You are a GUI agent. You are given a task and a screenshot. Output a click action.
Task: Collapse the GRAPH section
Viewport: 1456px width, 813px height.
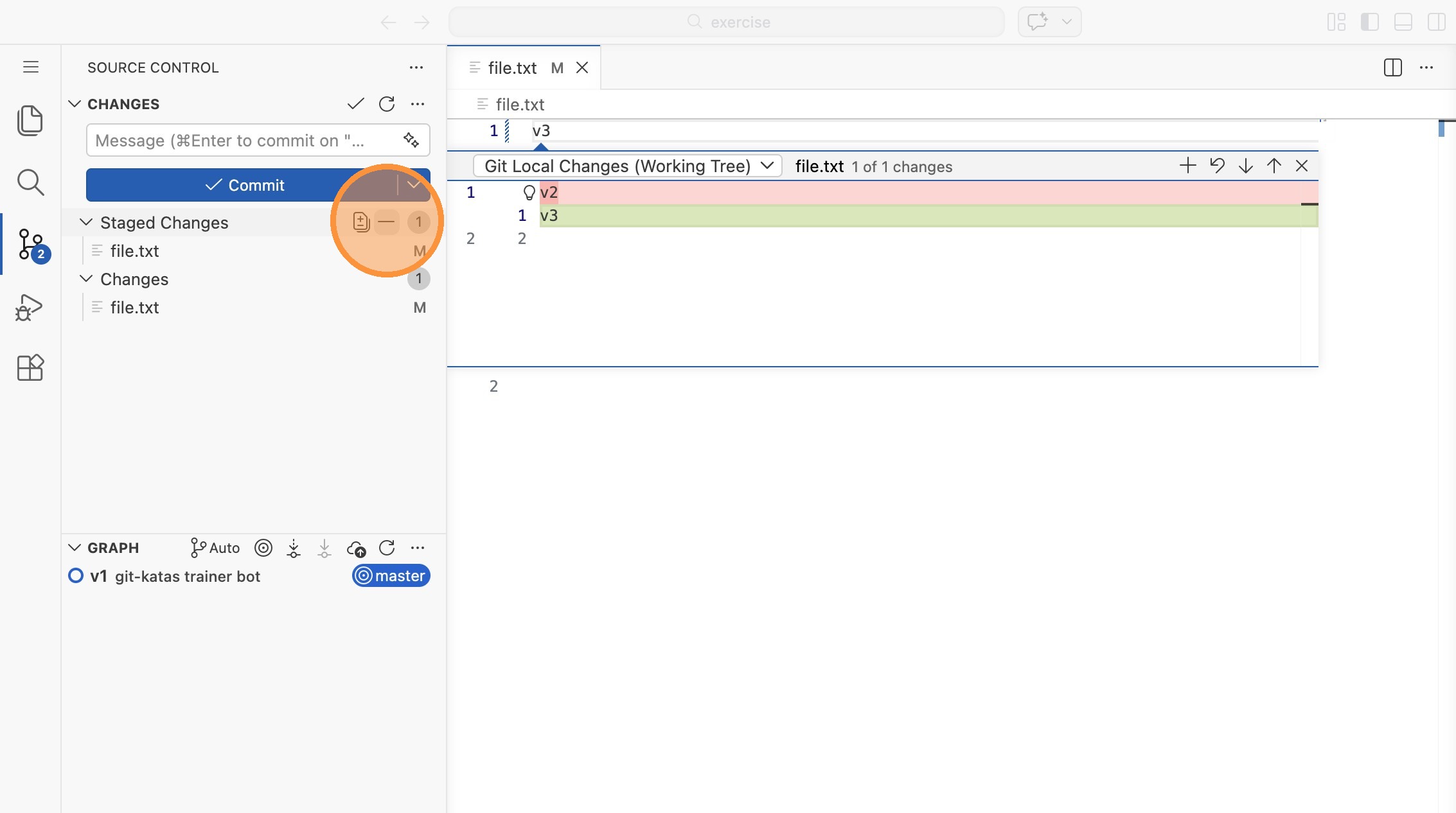75,548
